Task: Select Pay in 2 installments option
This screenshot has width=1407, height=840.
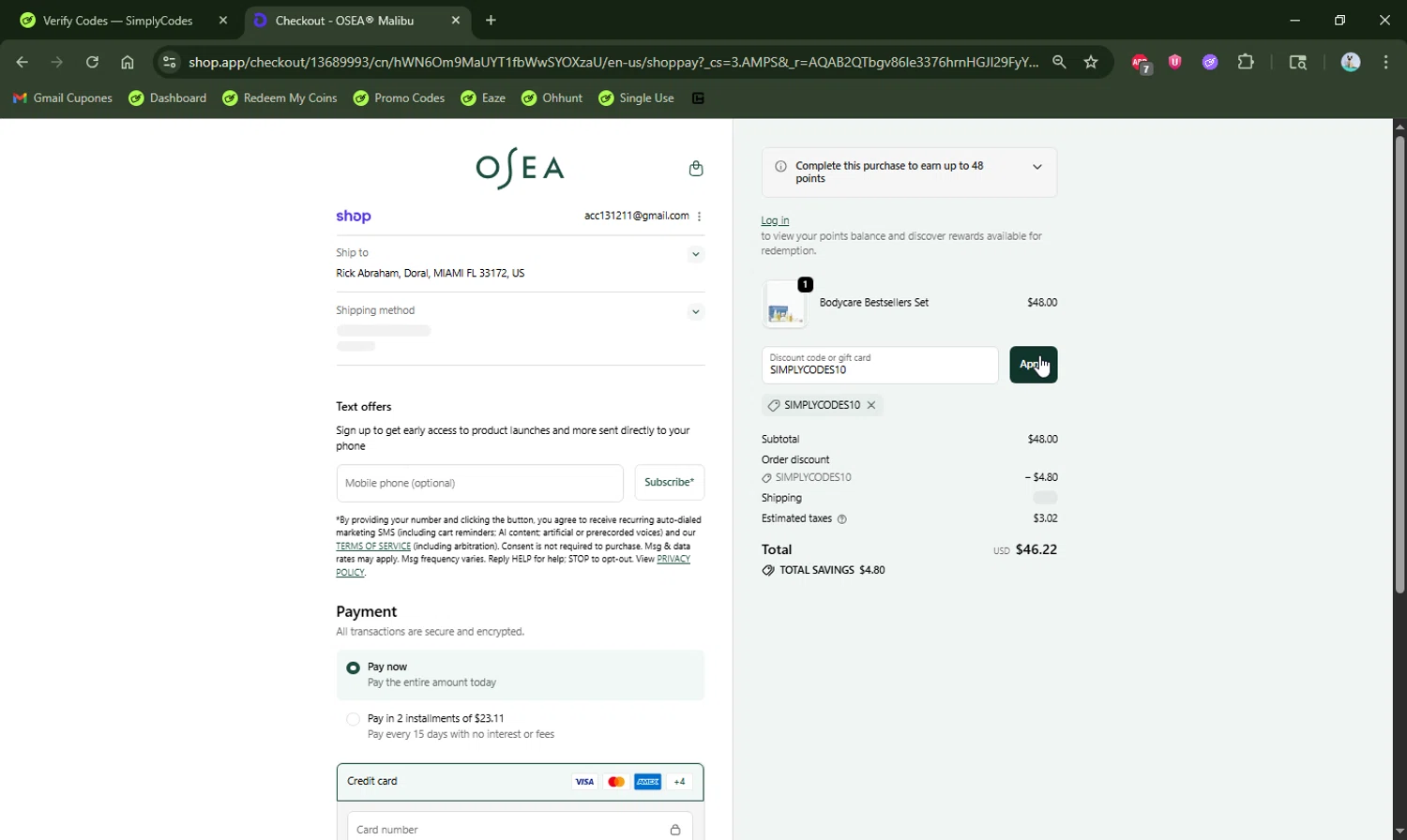Action: pyautogui.click(x=354, y=719)
